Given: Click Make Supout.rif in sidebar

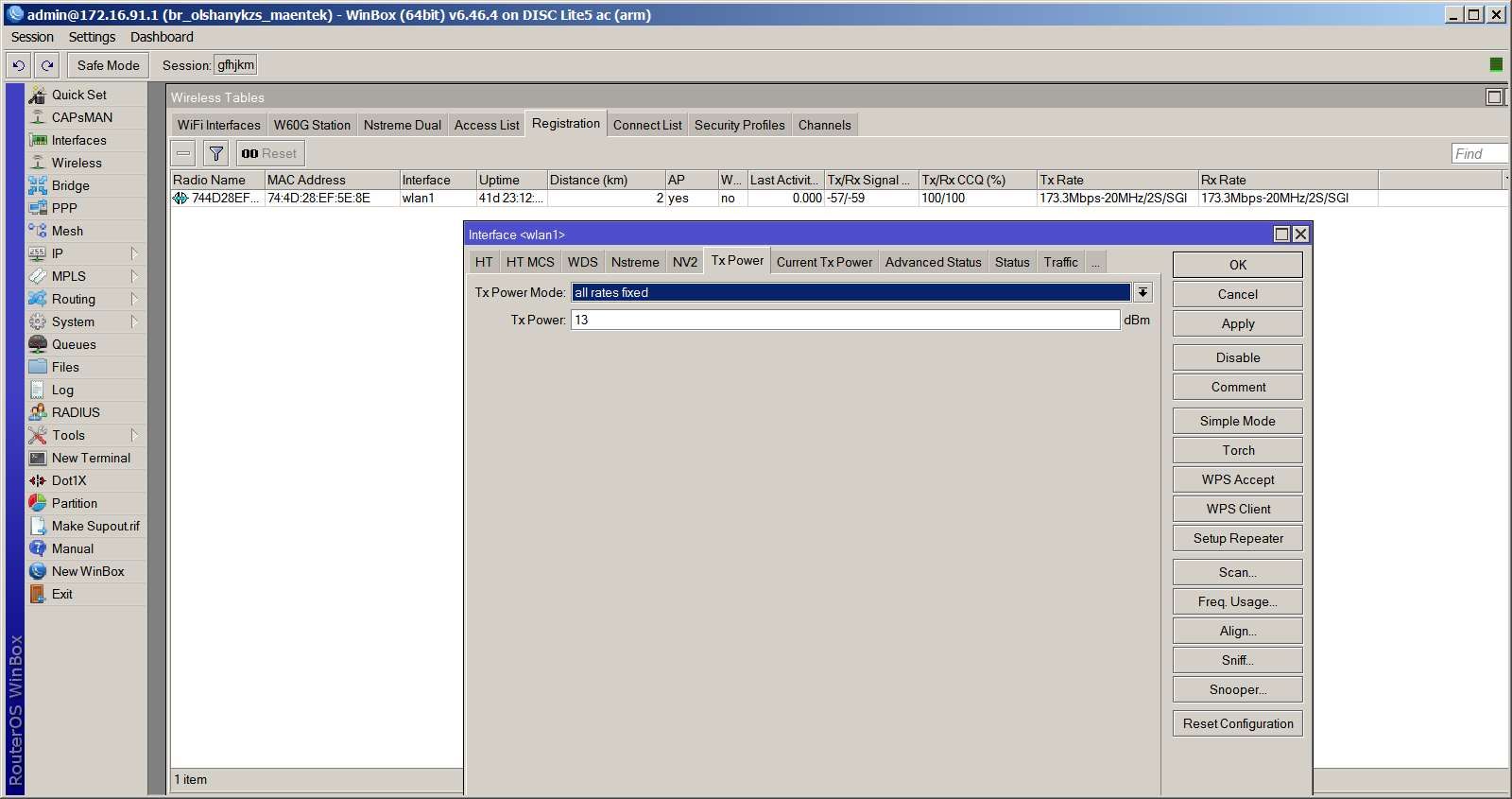Looking at the screenshot, I should [95, 526].
